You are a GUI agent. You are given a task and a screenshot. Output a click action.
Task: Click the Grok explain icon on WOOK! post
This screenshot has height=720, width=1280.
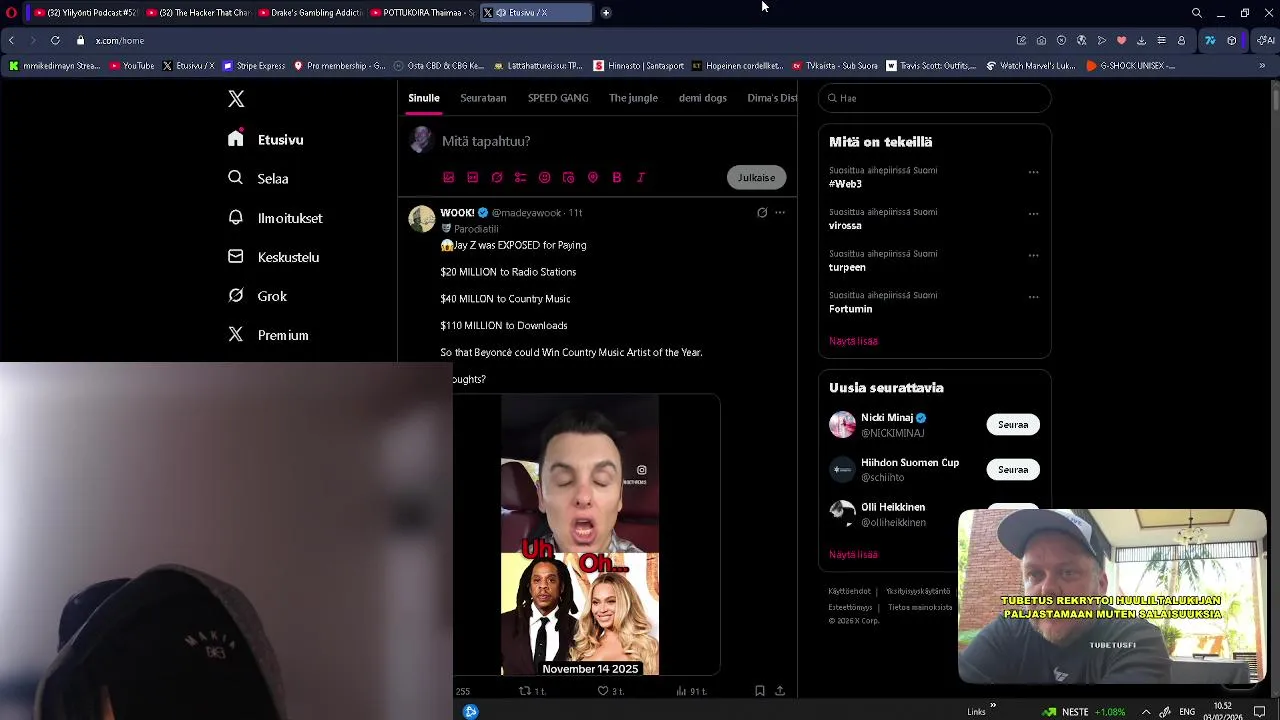tap(762, 212)
